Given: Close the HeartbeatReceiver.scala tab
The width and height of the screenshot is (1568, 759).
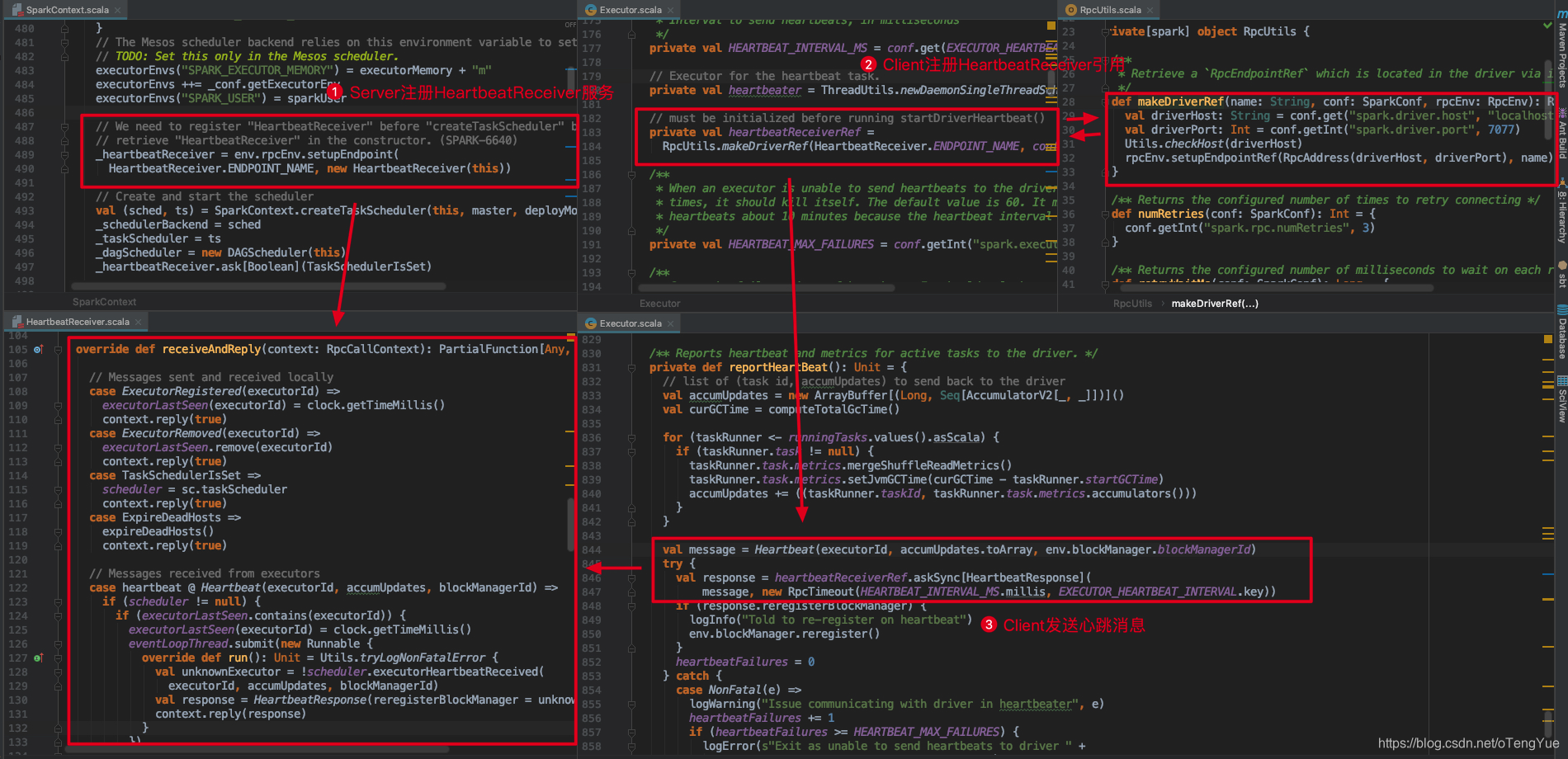Looking at the screenshot, I should [139, 323].
